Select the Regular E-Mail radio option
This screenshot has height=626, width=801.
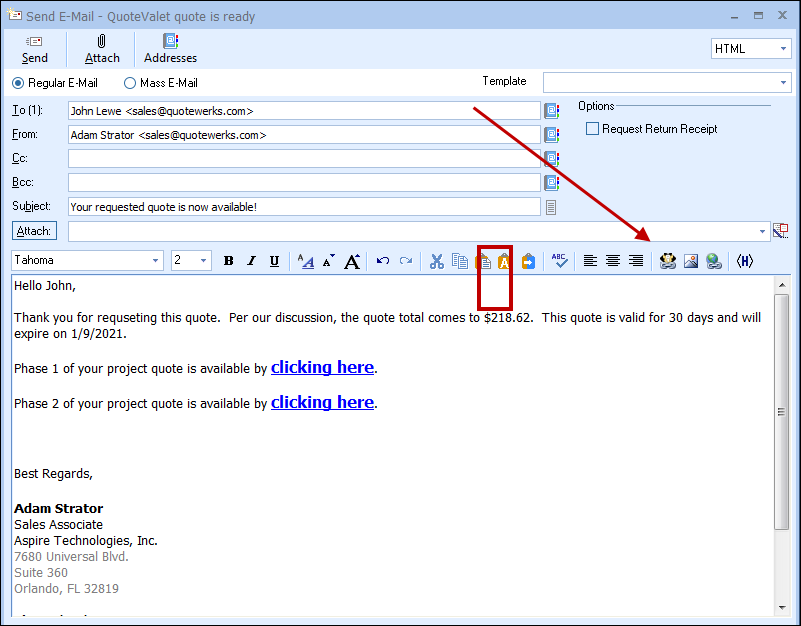tap(18, 83)
